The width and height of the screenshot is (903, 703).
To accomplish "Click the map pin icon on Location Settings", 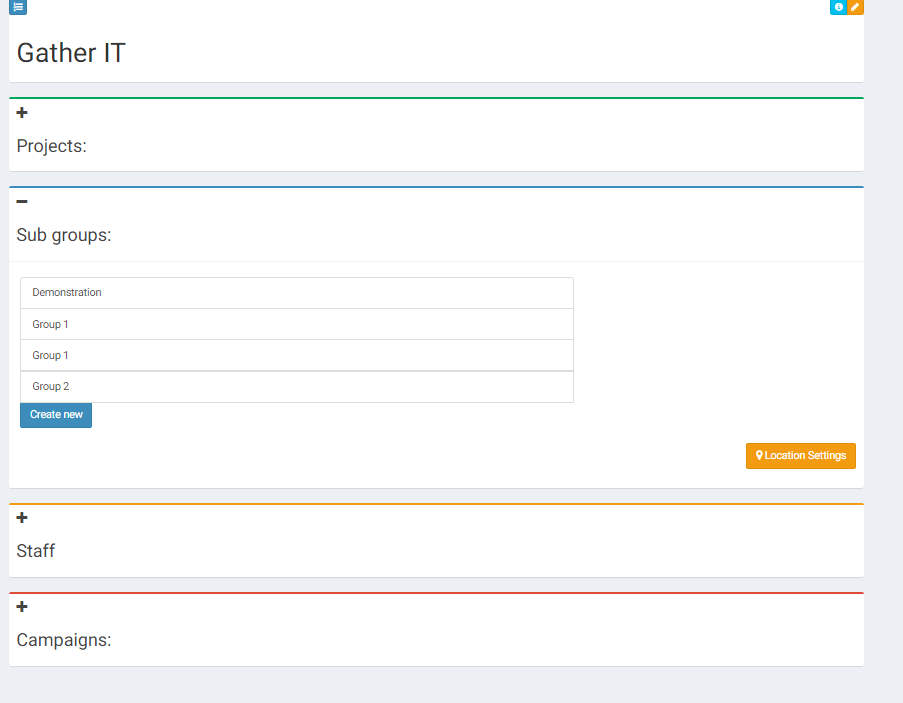I will pos(759,456).
